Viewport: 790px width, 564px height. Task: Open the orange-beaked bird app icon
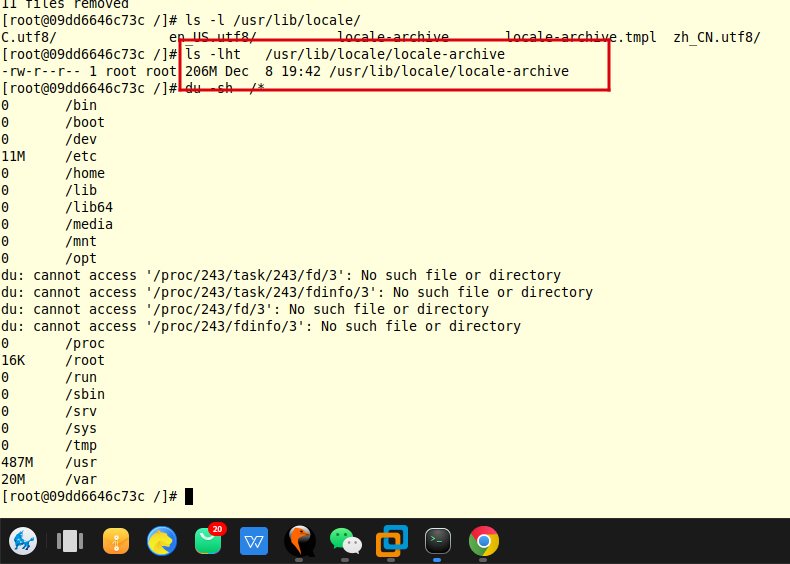(300, 541)
